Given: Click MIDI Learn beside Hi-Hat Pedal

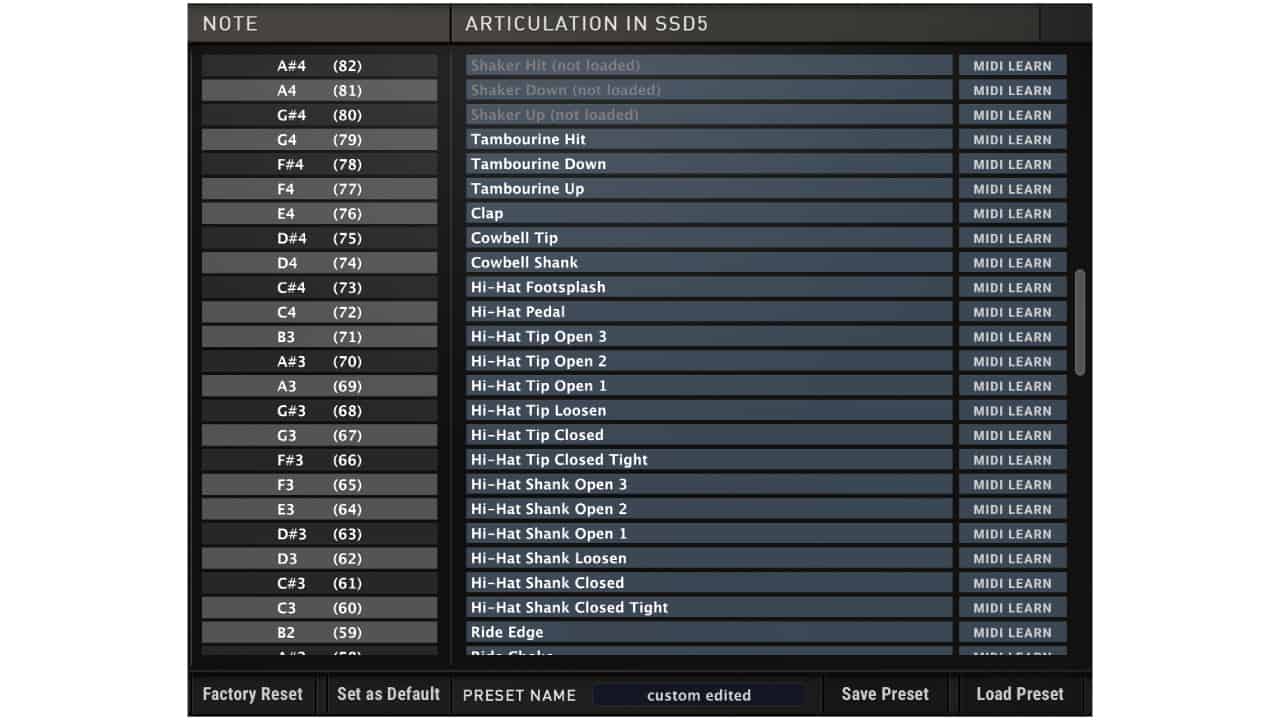Looking at the screenshot, I should [x=1012, y=312].
